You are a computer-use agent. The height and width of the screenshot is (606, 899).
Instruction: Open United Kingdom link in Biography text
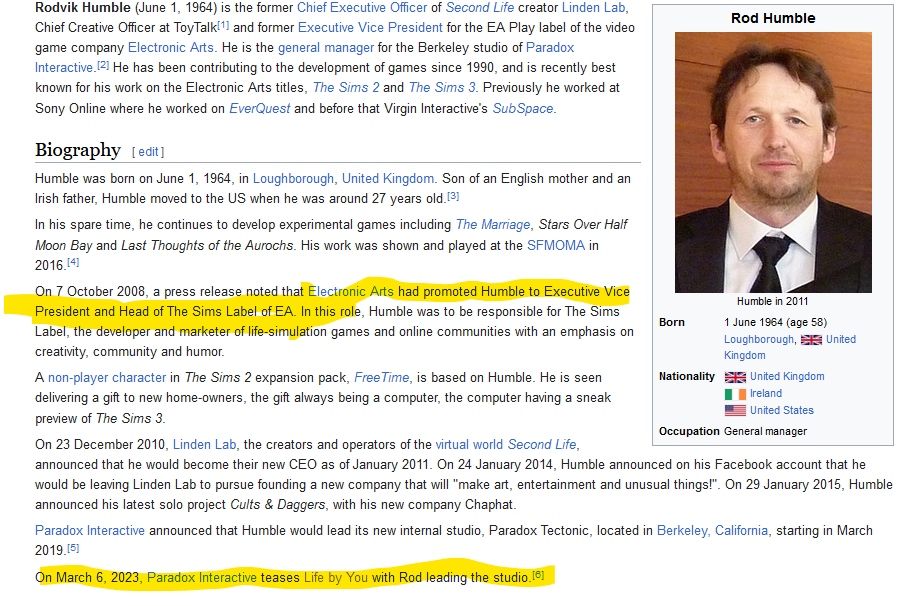coord(388,179)
